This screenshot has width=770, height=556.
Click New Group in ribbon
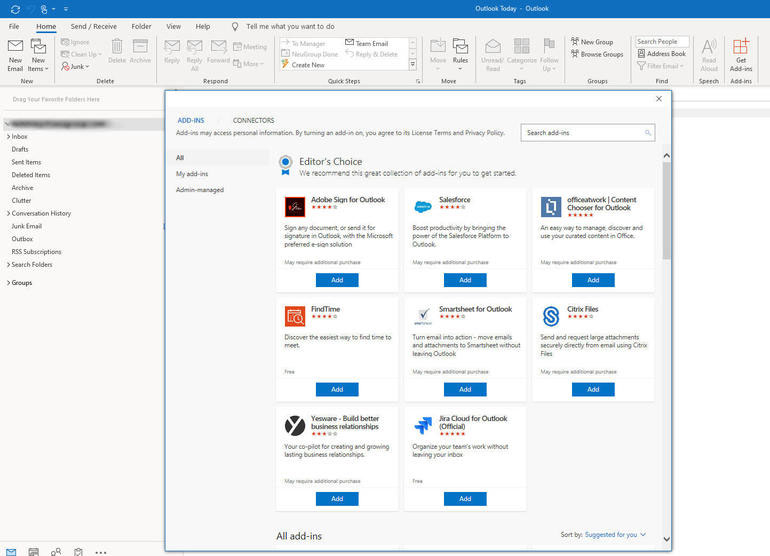pyautogui.click(x=592, y=42)
